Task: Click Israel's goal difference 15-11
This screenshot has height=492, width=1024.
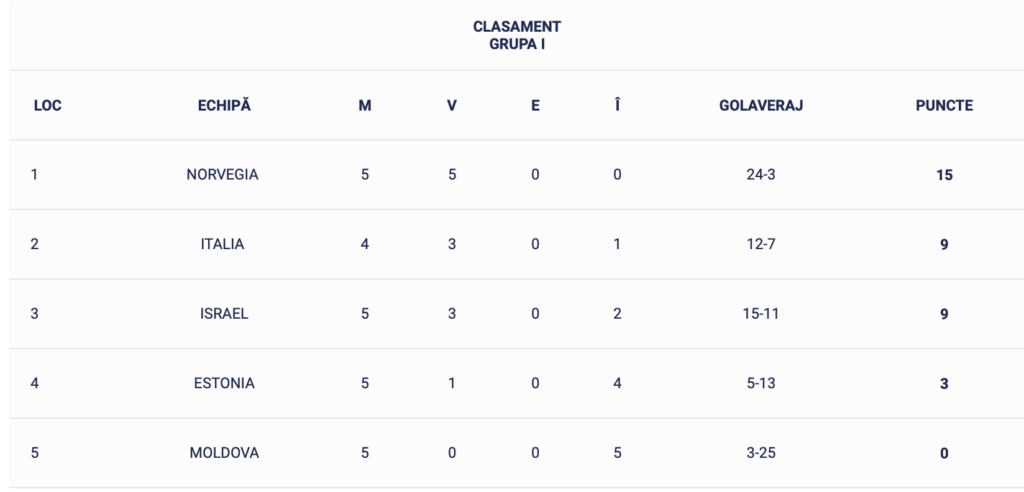Action: click(761, 314)
